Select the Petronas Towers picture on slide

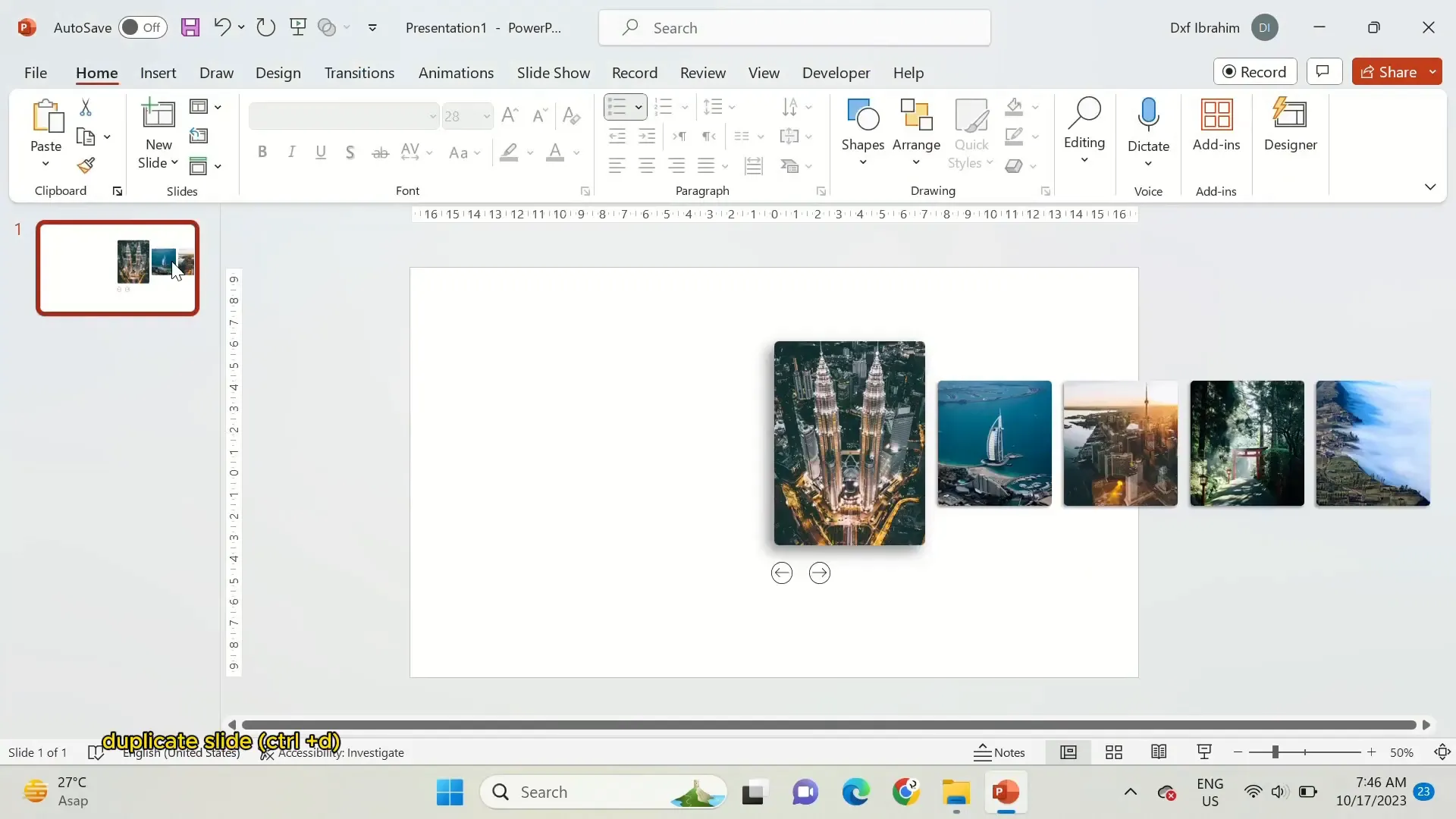[849, 443]
